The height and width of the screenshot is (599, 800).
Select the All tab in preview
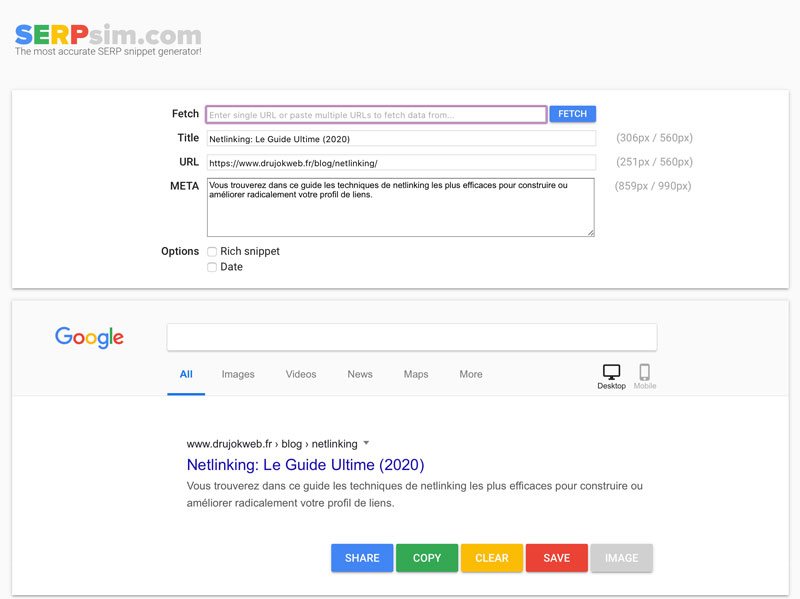point(186,374)
